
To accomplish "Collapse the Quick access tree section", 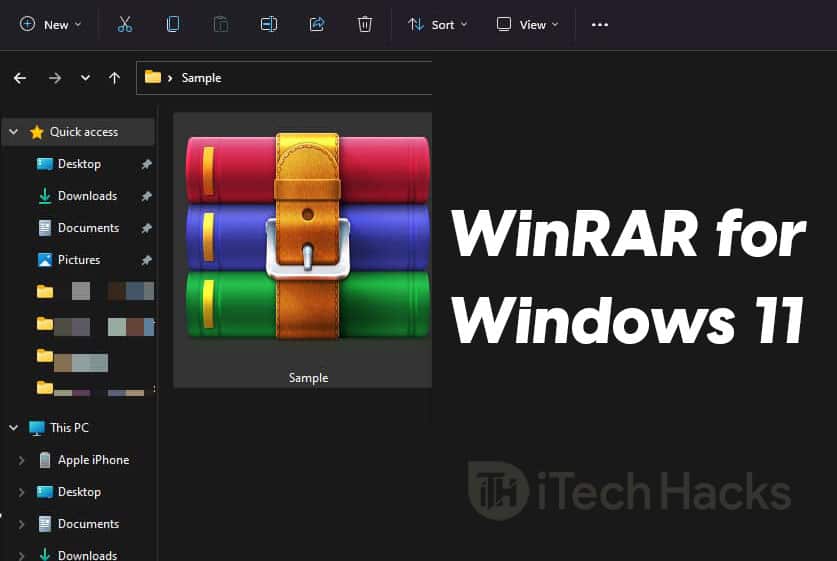I will tap(14, 132).
